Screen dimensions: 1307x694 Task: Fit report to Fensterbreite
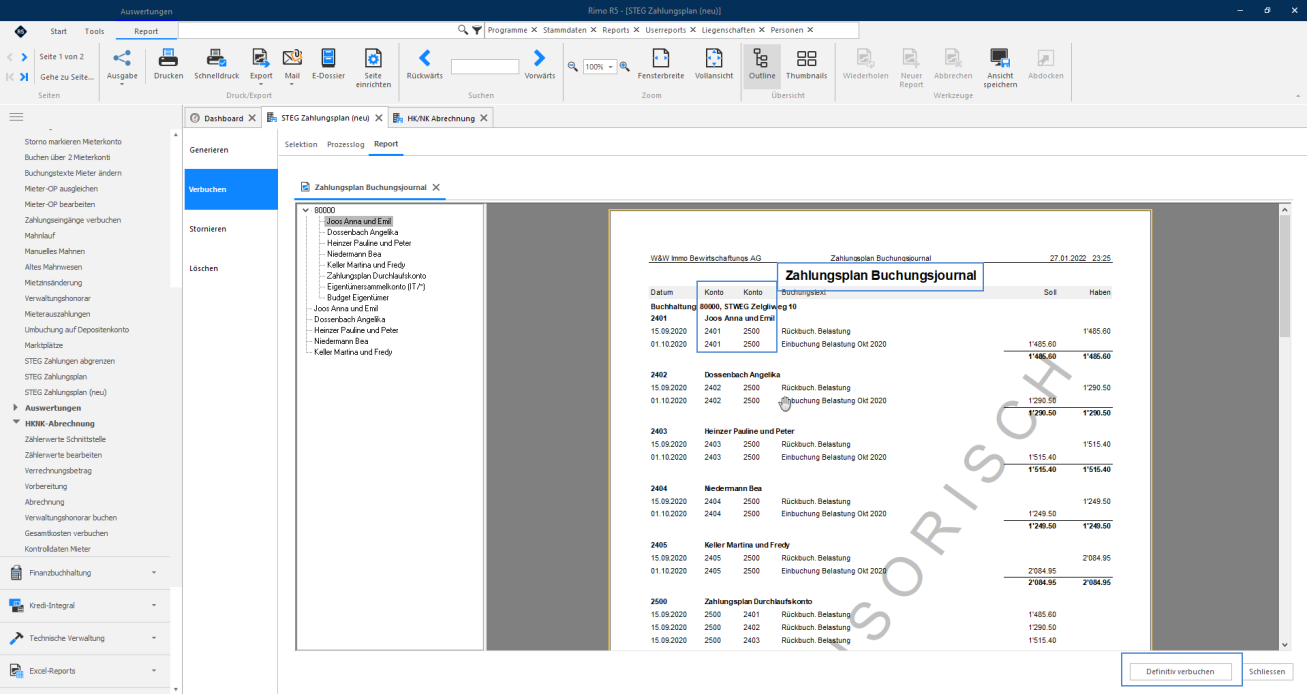pyautogui.click(x=661, y=64)
